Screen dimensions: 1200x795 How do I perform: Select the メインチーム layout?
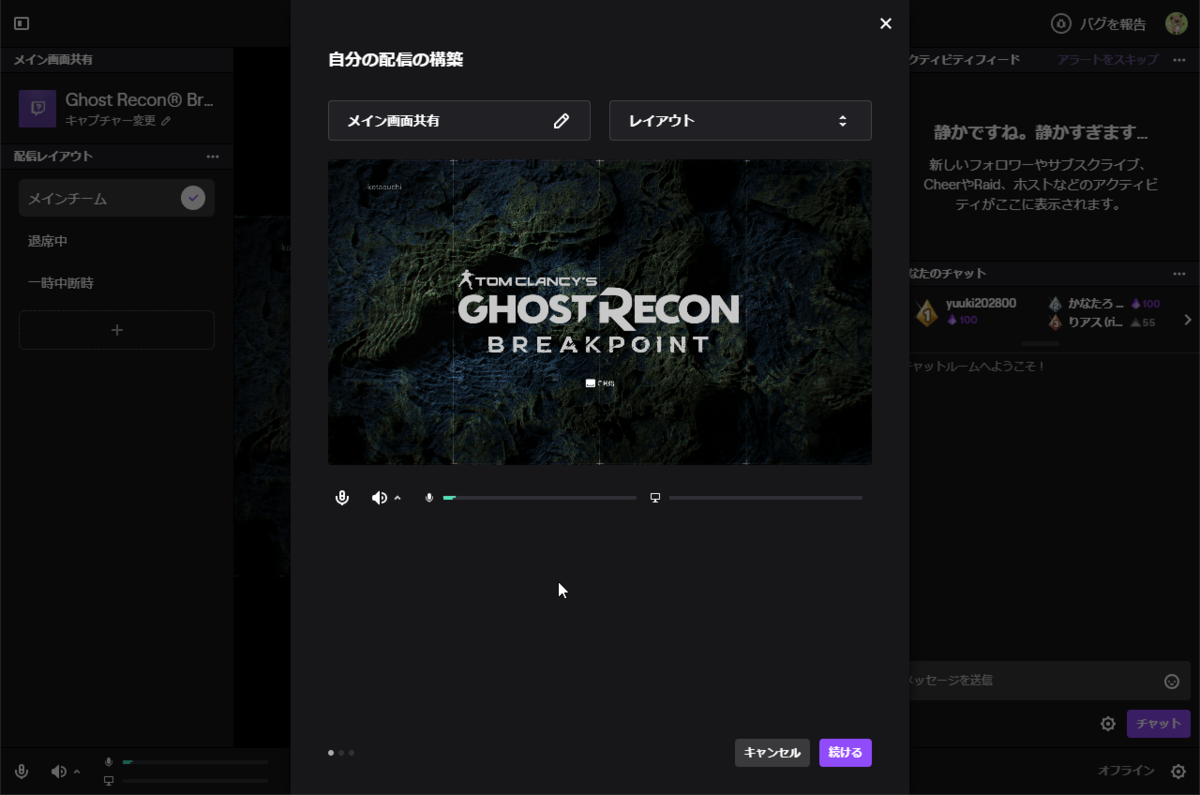click(x=116, y=198)
